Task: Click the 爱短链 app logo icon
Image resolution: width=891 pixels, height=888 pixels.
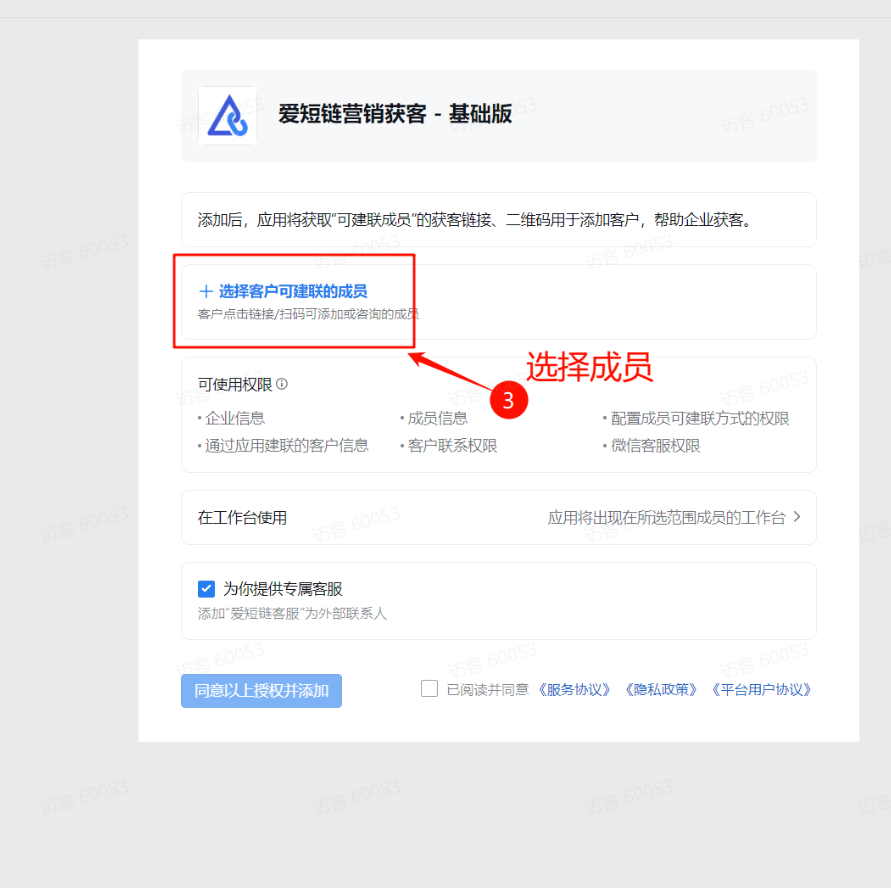Action: (227, 115)
